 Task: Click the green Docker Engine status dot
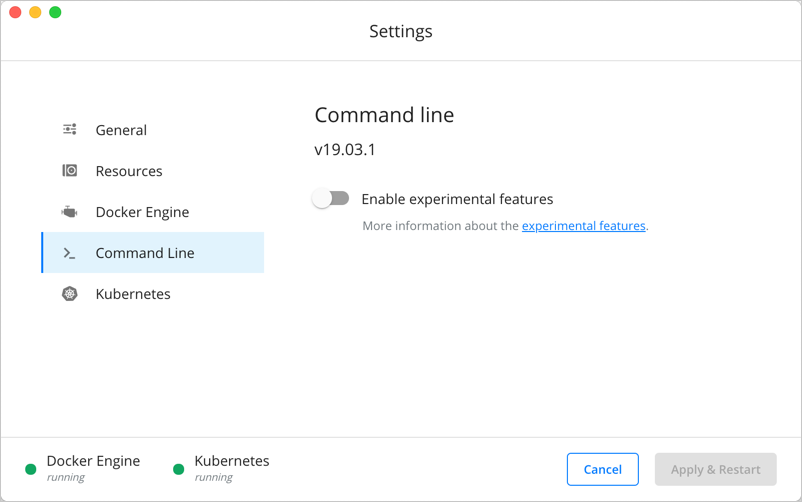(x=31, y=469)
